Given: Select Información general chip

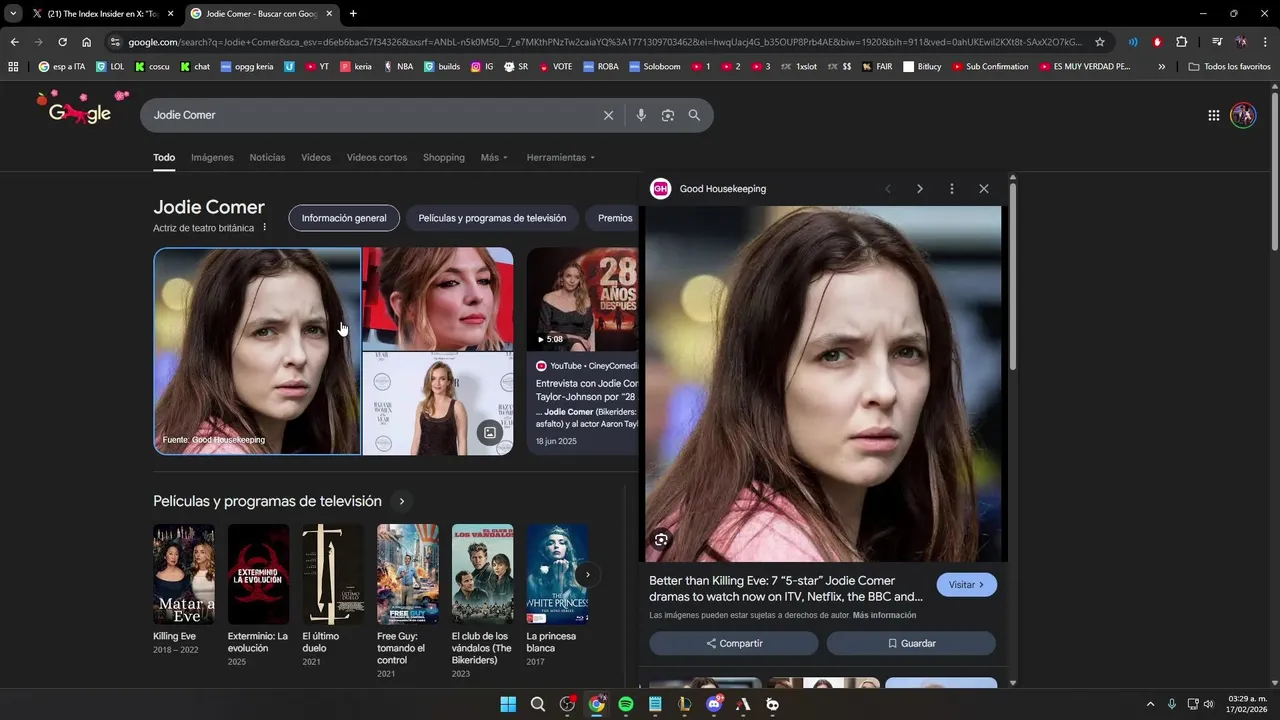Looking at the screenshot, I should click(x=344, y=218).
